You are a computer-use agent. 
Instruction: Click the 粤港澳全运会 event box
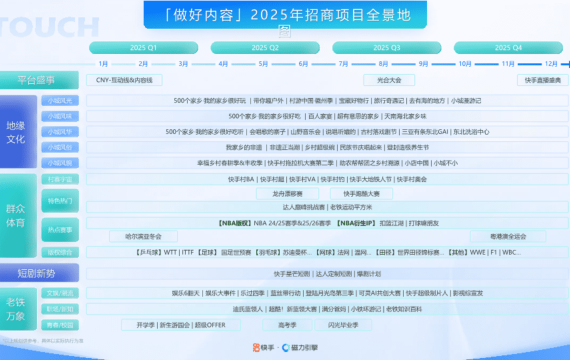(x=508, y=236)
